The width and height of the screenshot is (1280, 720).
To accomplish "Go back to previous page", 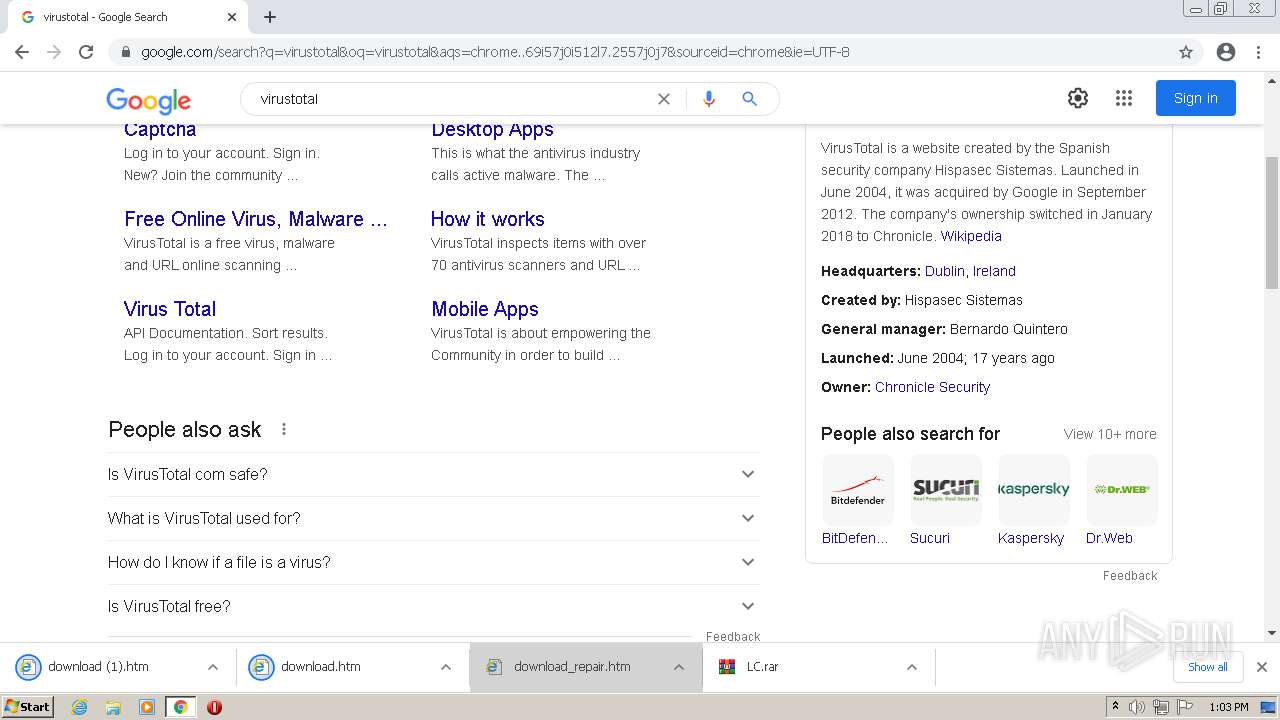I will 22,52.
